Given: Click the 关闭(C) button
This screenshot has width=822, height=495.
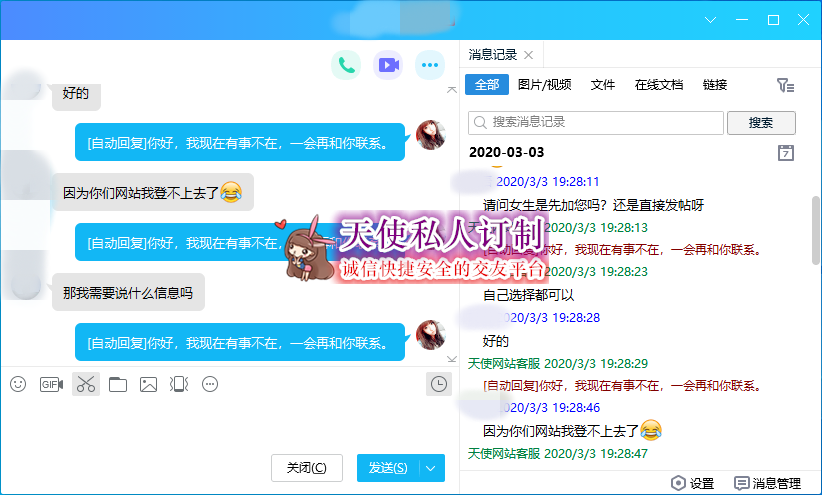Looking at the screenshot, I should pyautogui.click(x=306, y=468).
